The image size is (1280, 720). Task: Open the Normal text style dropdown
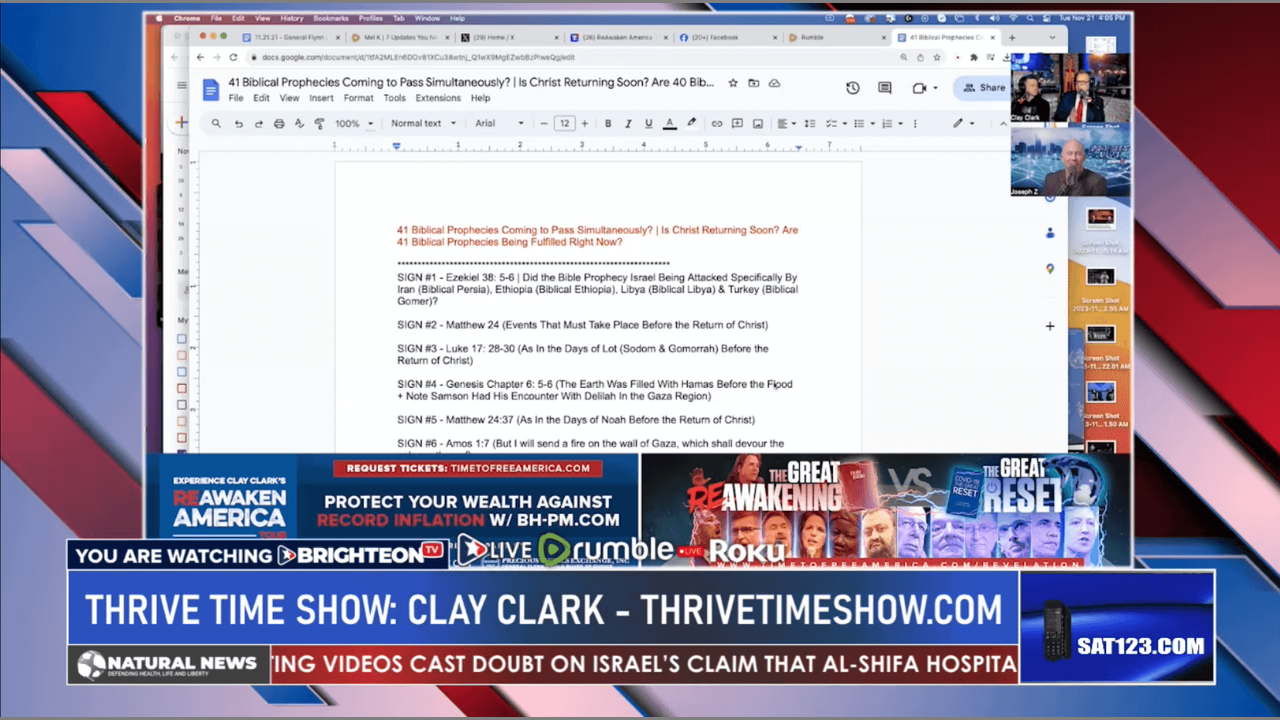tap(423, 124)
